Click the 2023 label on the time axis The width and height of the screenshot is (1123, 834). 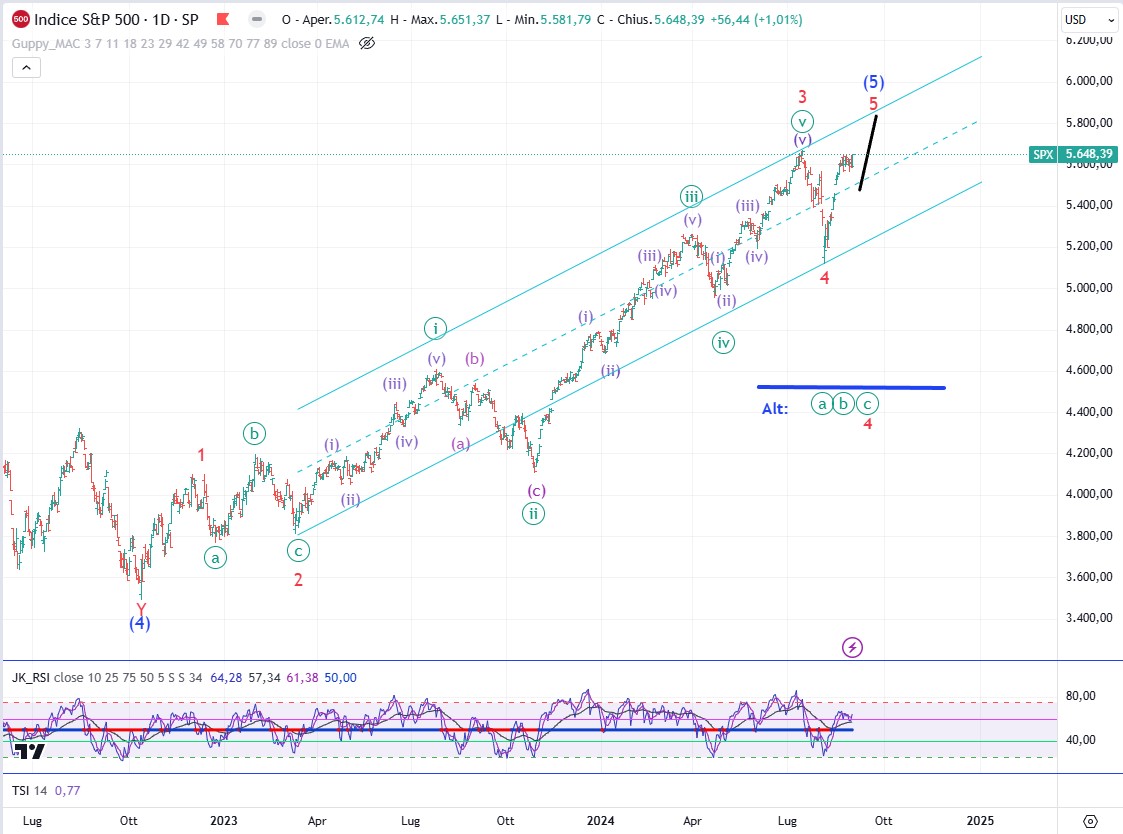click(223, 821)
